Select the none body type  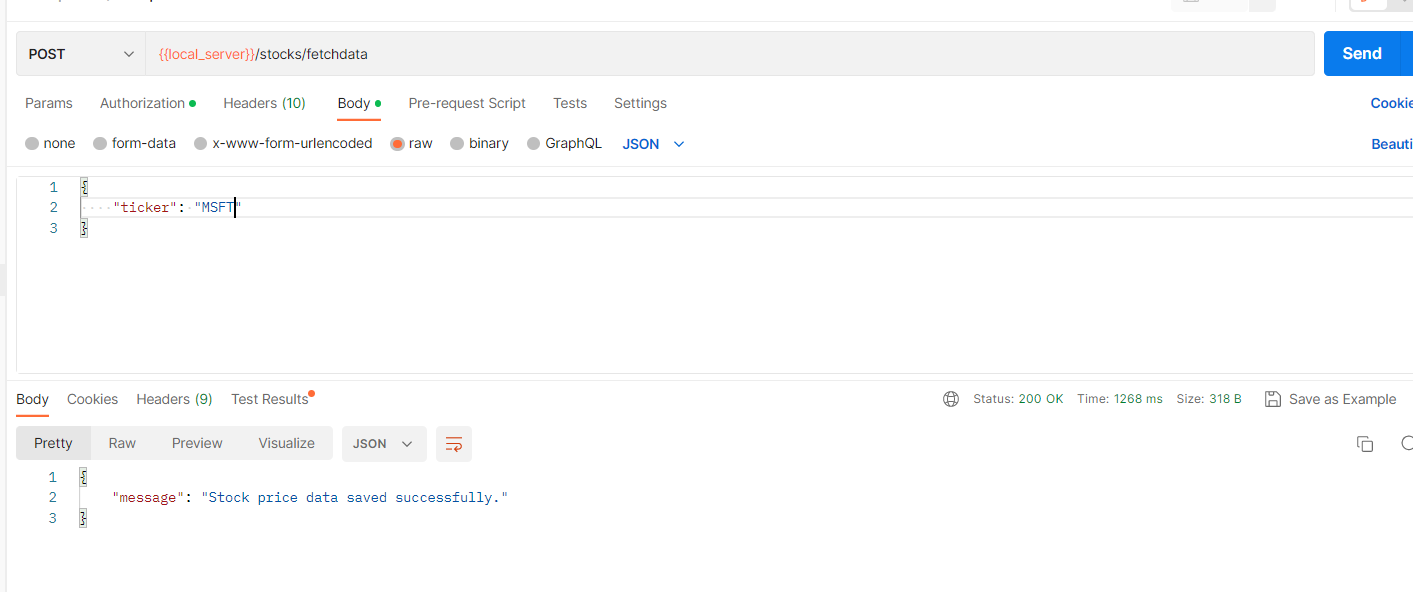click(x=50, y=143)
